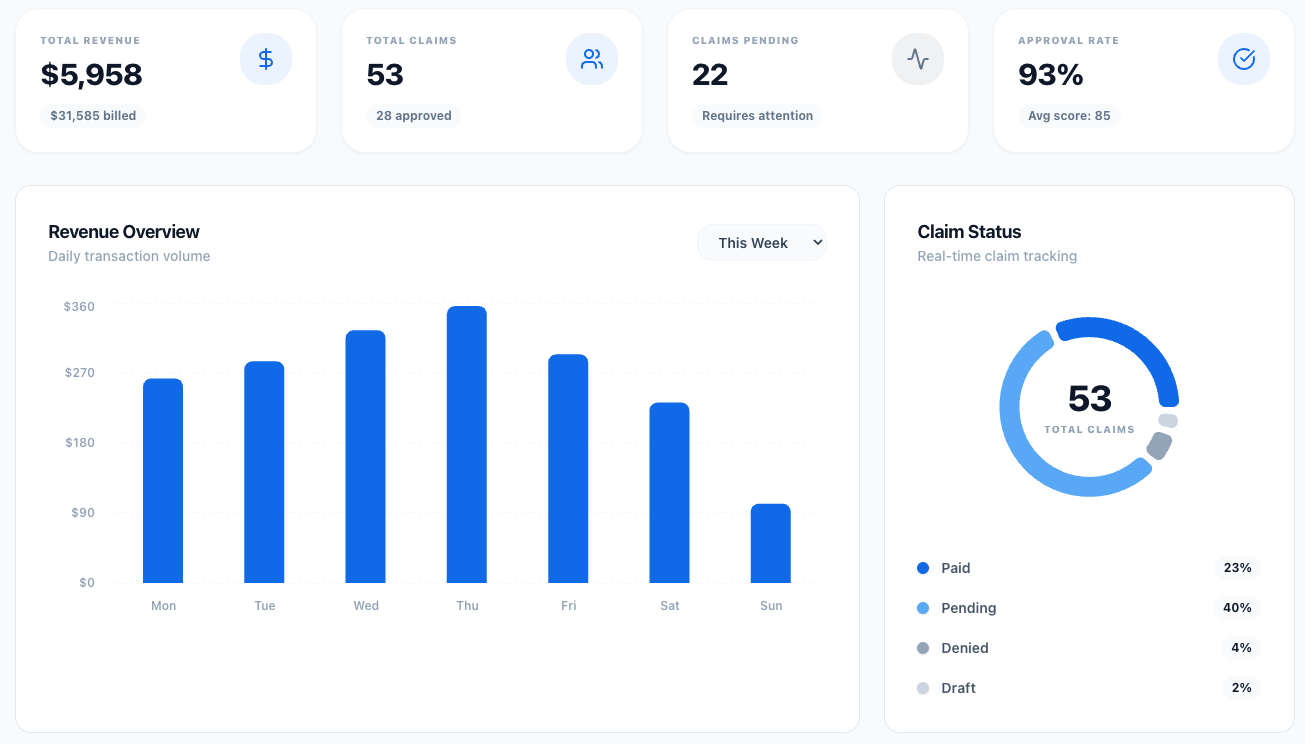Click the Requires attention badge
The image size is (1305, 744).
click(x=757, y=115)
